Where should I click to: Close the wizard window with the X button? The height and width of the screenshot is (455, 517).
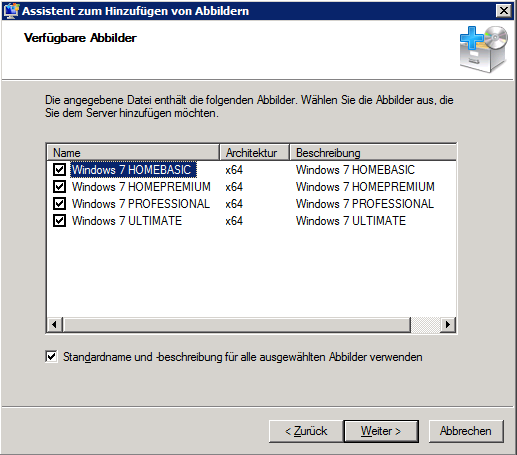tap(504, 11)
